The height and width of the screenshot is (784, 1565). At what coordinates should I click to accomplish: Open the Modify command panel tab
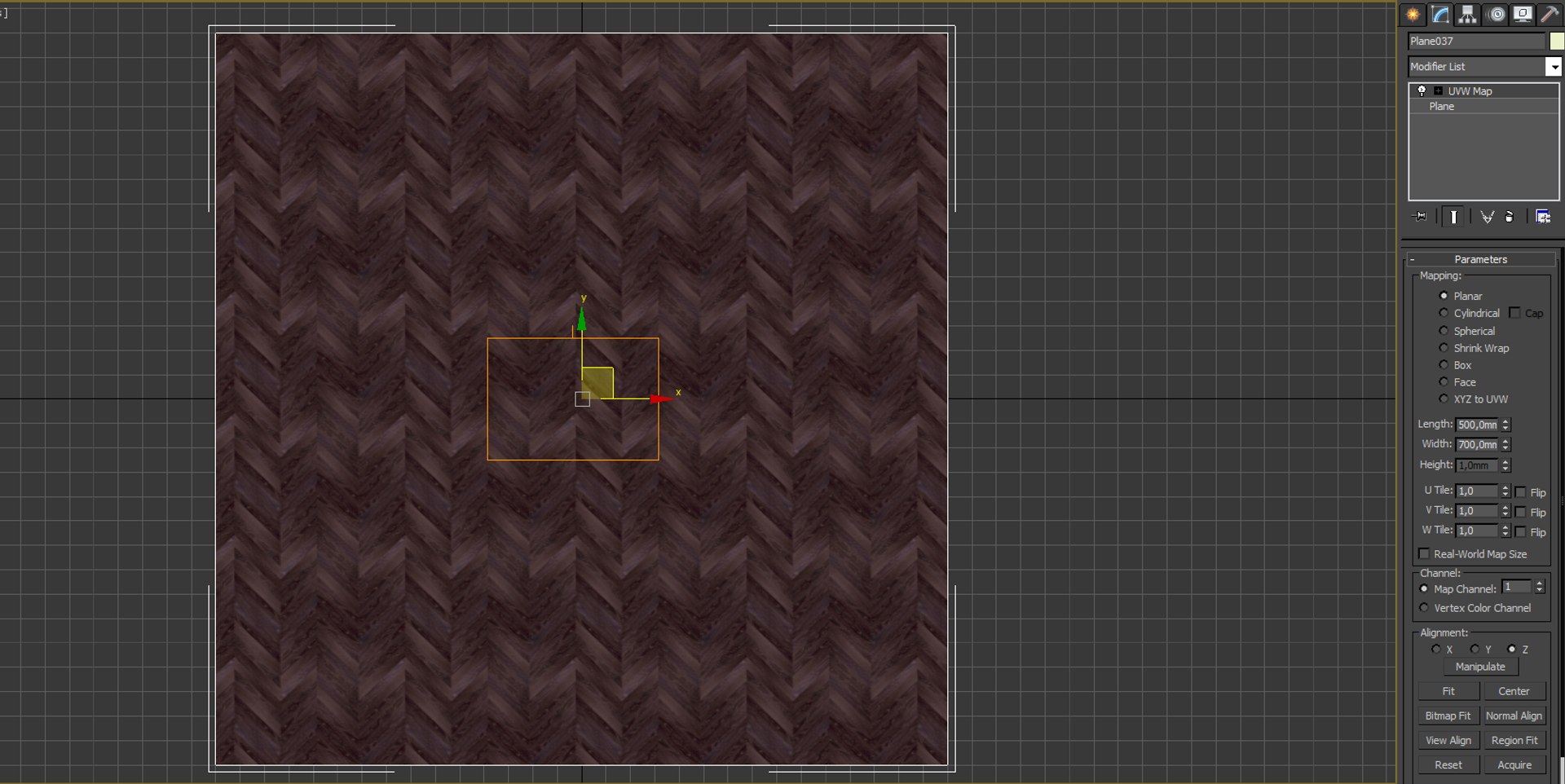[x=1440, y=14]
